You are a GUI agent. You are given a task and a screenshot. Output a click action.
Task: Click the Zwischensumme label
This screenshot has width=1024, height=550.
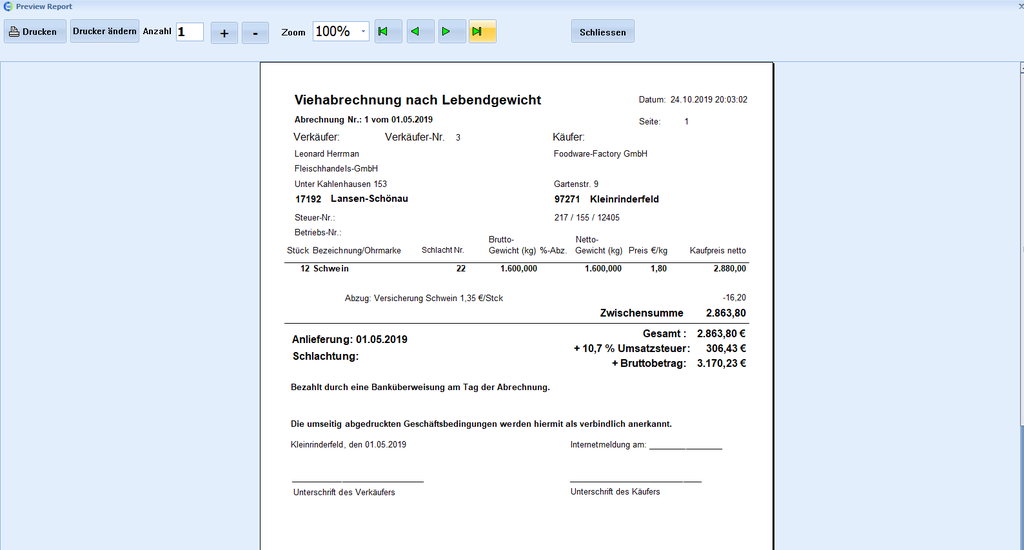[641, 313]
